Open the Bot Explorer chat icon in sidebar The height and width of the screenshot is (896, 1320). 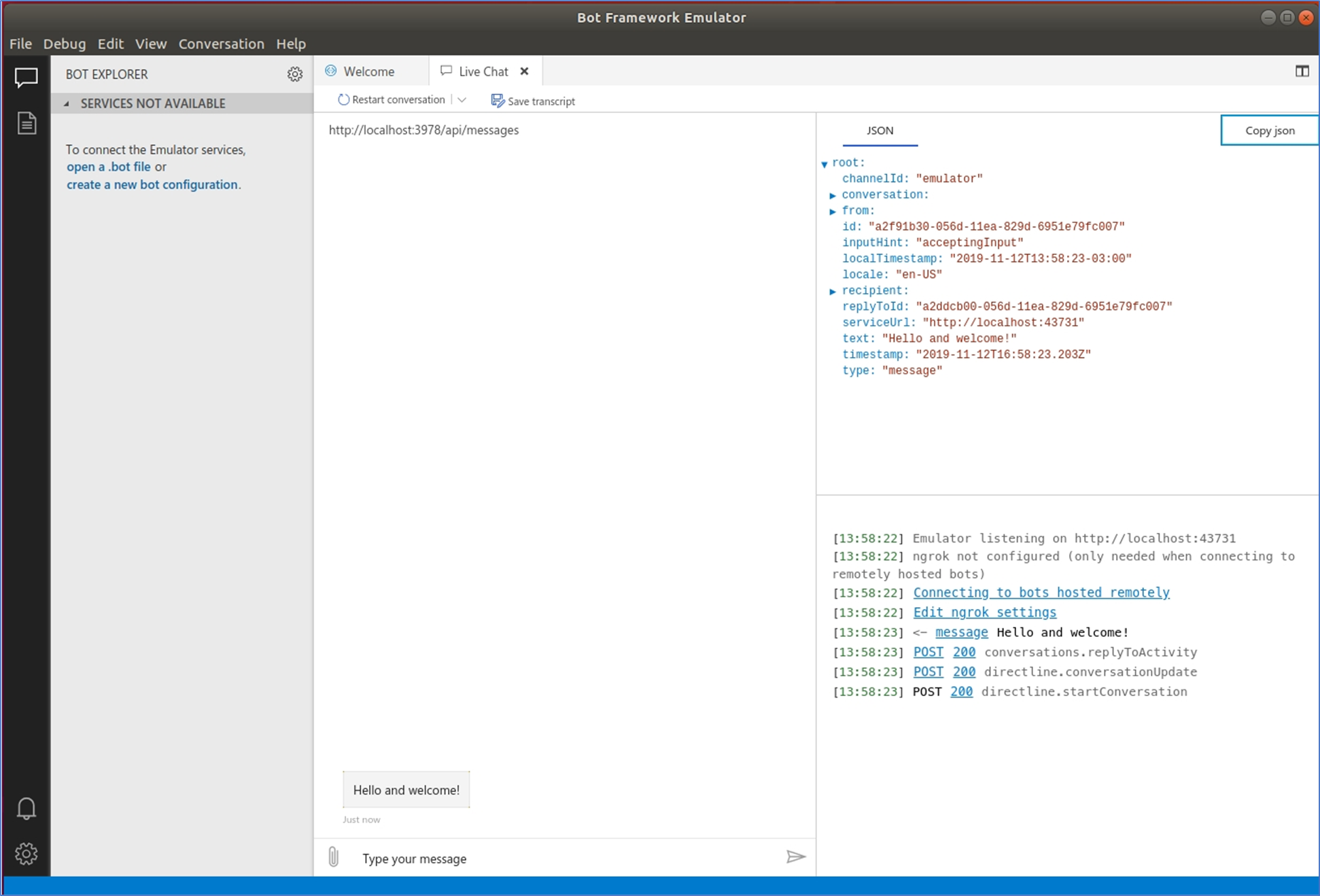[x=26, y=77]
